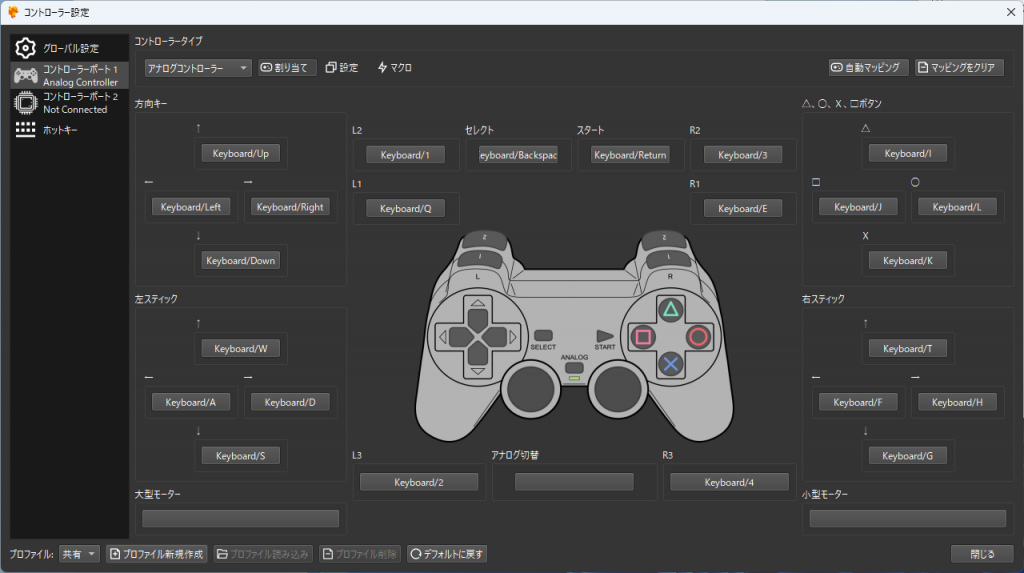Click the empty アナログ切替 binding field
The width and height of the screenshot is (1024, 573).
click(x=574, y=482)
